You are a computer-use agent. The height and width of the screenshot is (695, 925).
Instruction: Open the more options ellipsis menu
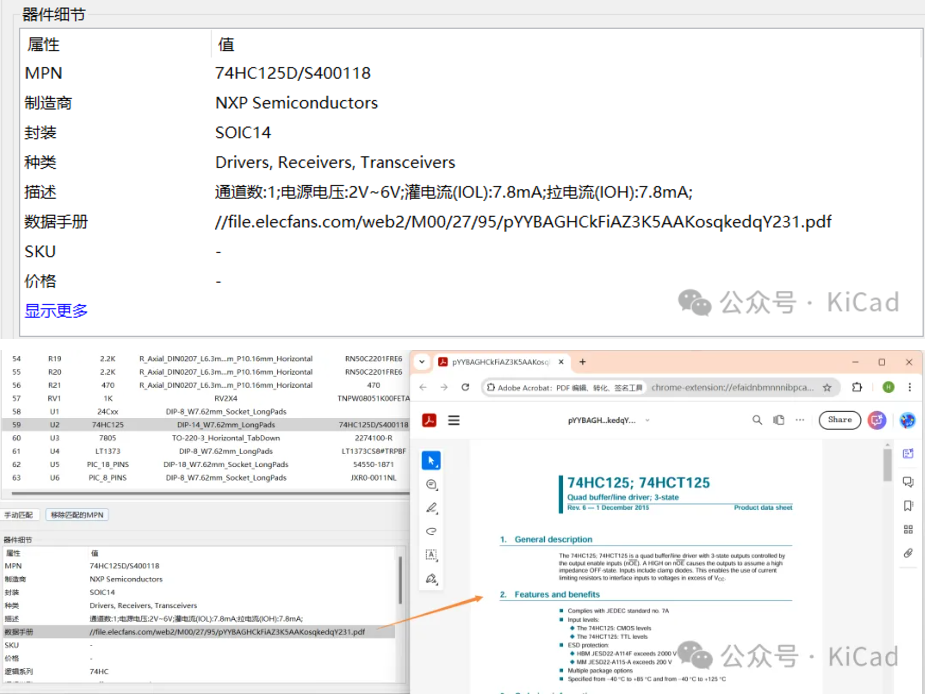[802, 420]
